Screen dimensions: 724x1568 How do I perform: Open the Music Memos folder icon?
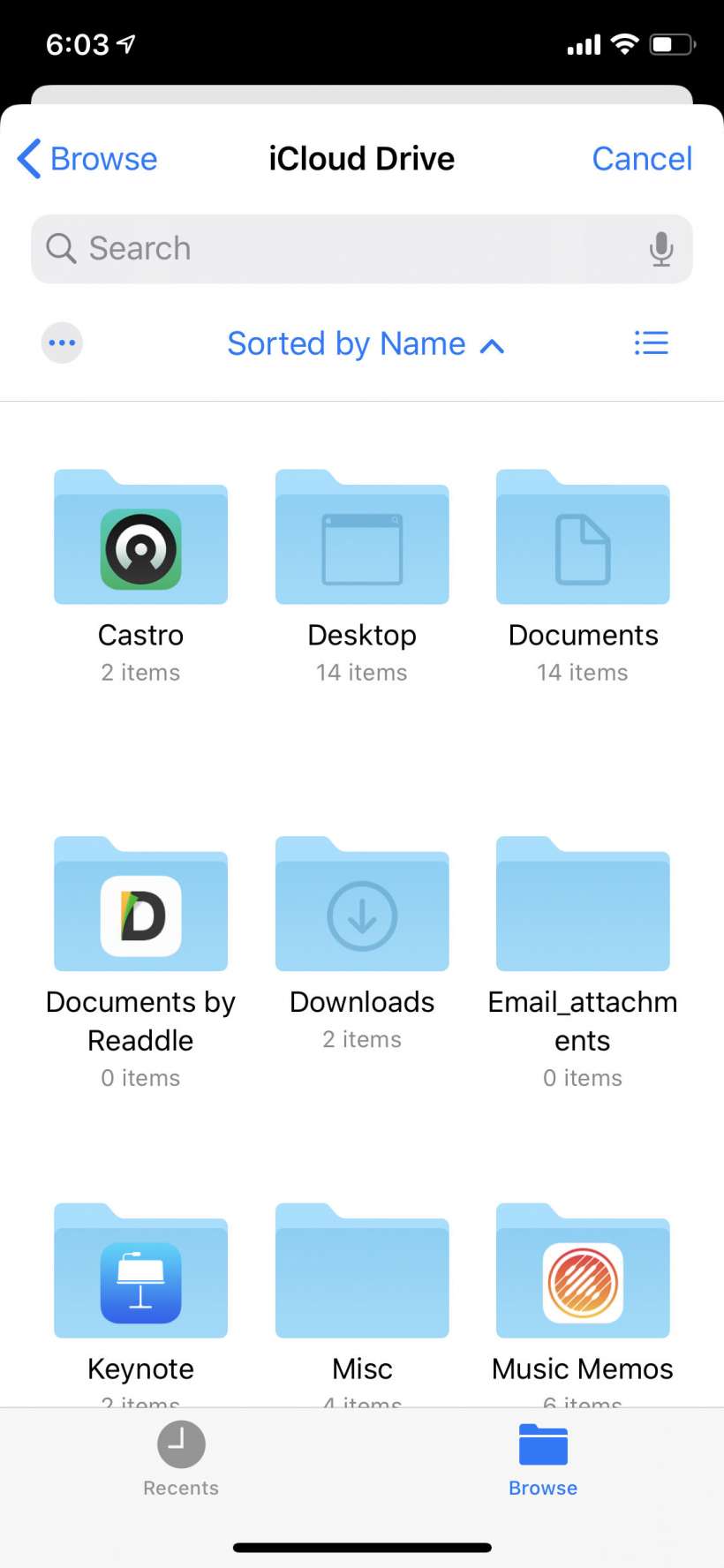tap(583, 1270)
